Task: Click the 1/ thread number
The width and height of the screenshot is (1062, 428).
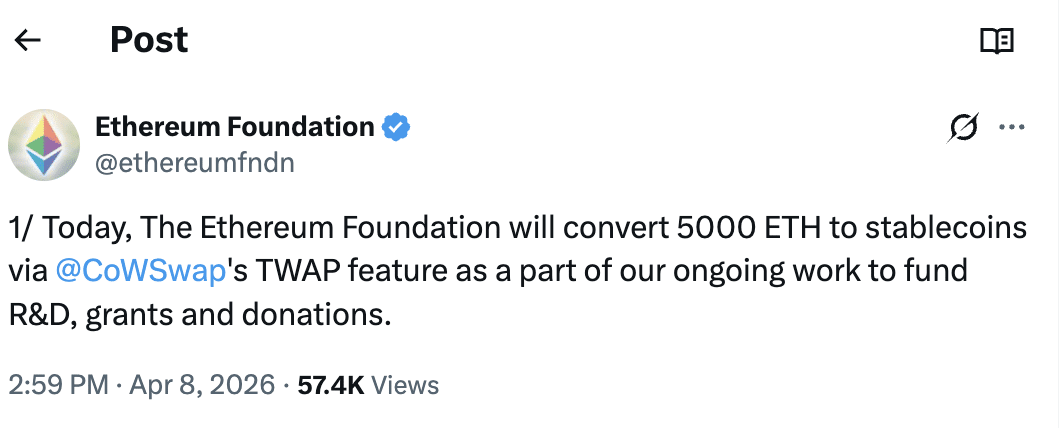Action: coord(23,227)
